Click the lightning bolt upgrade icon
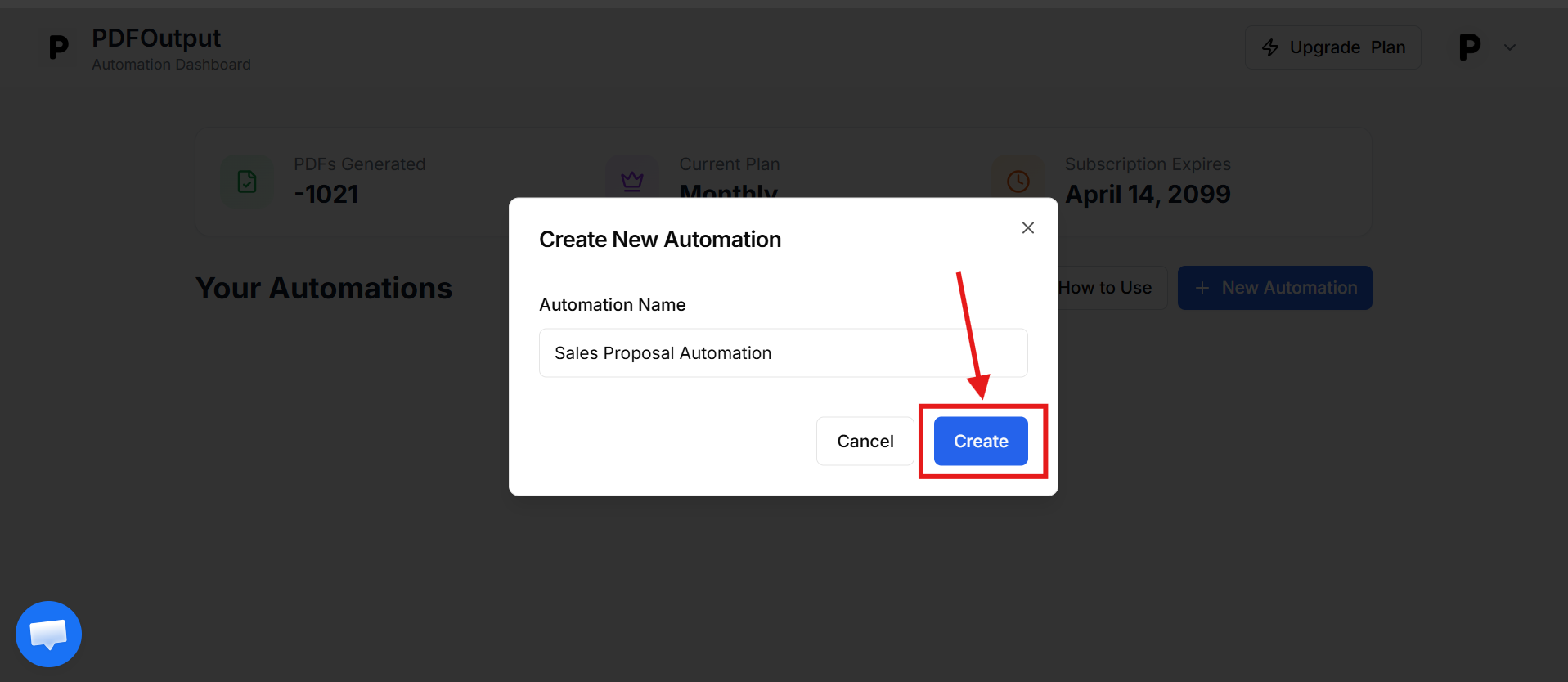This screenshot has width=1568, height=682. click(1269, 47)
